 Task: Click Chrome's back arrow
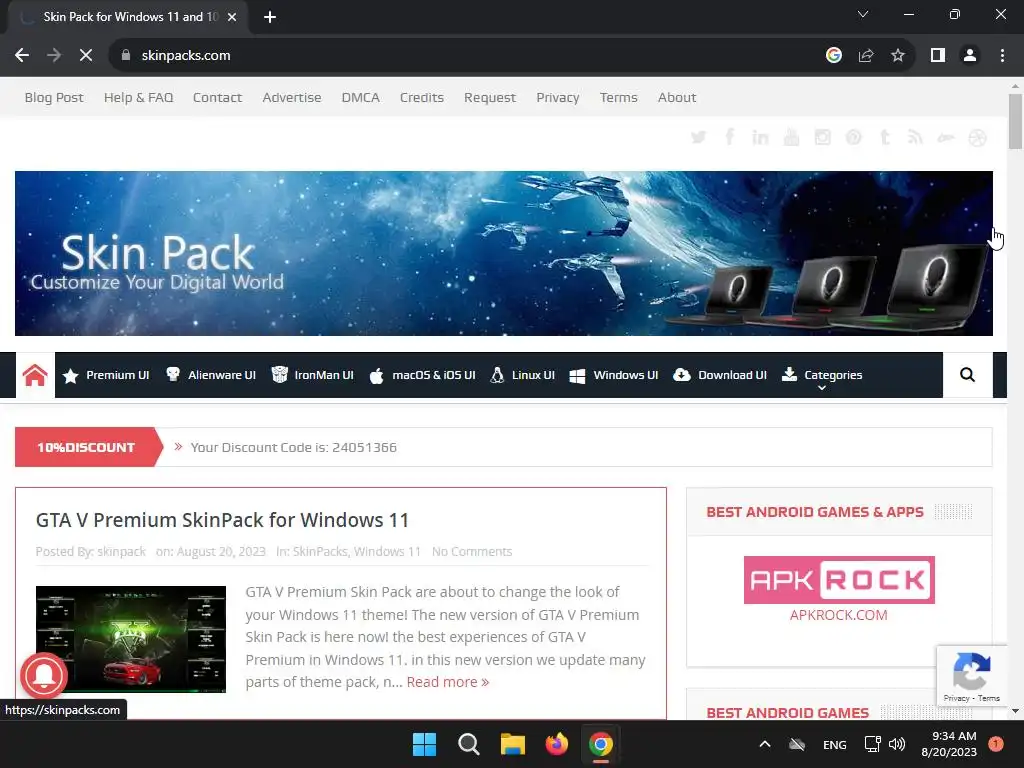click(x=22, y=56)
